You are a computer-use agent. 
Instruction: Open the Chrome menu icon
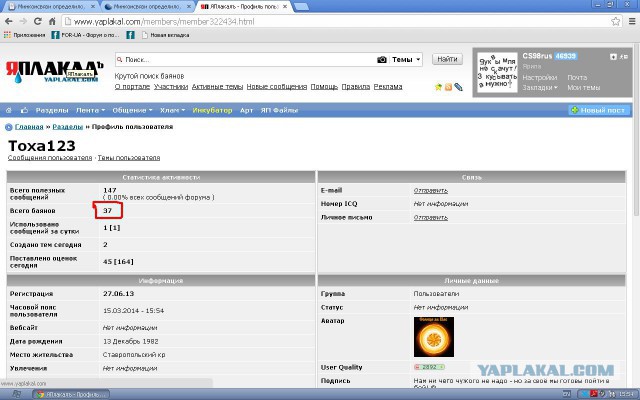632,21
